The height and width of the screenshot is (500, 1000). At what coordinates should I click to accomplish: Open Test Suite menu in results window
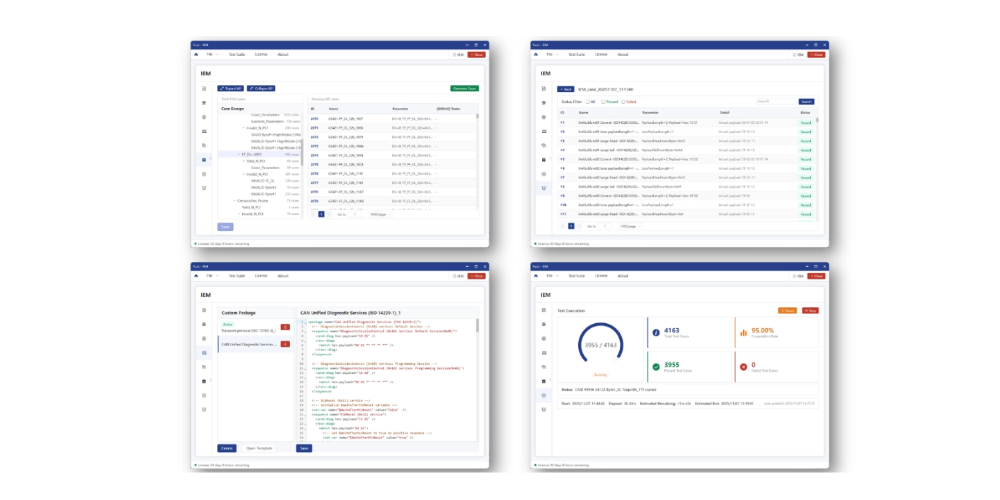[577, 54]
